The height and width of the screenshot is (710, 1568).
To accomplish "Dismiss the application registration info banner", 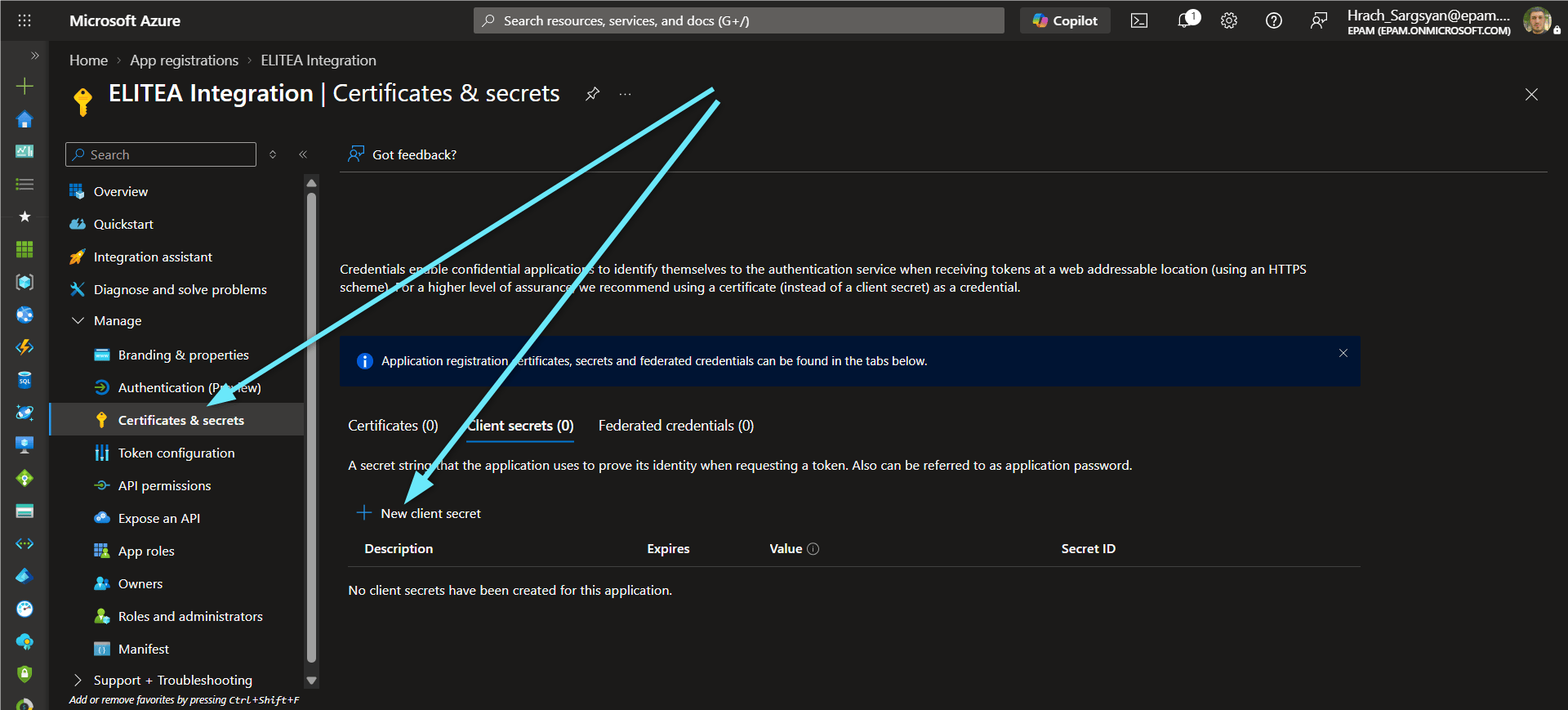I will tap(1343, 353).
